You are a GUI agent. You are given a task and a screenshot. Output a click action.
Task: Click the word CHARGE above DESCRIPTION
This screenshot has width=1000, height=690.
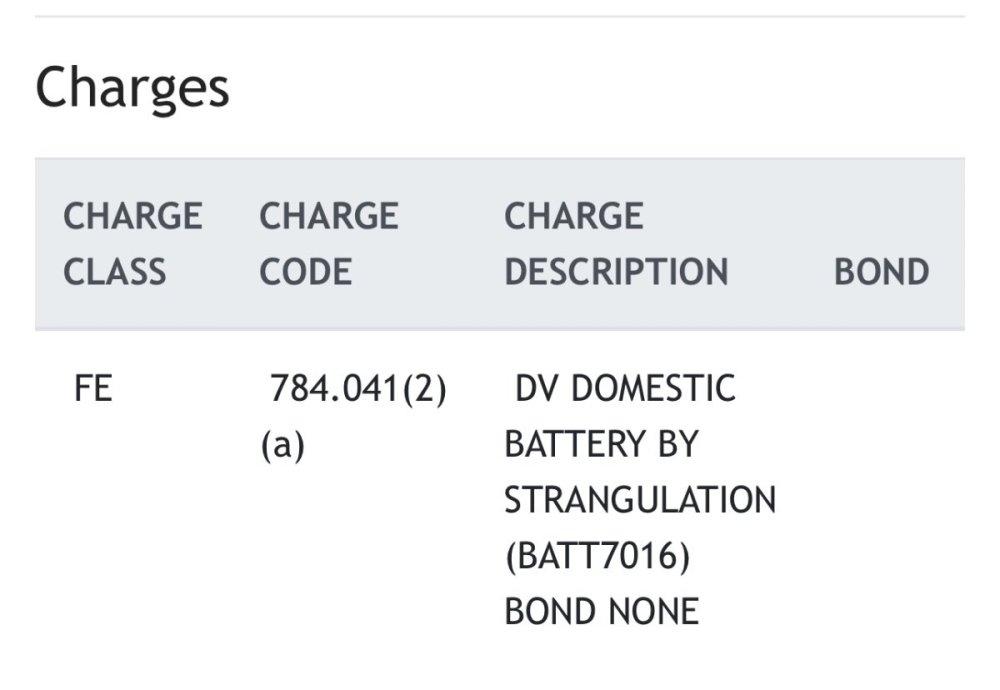click(574, 216)
